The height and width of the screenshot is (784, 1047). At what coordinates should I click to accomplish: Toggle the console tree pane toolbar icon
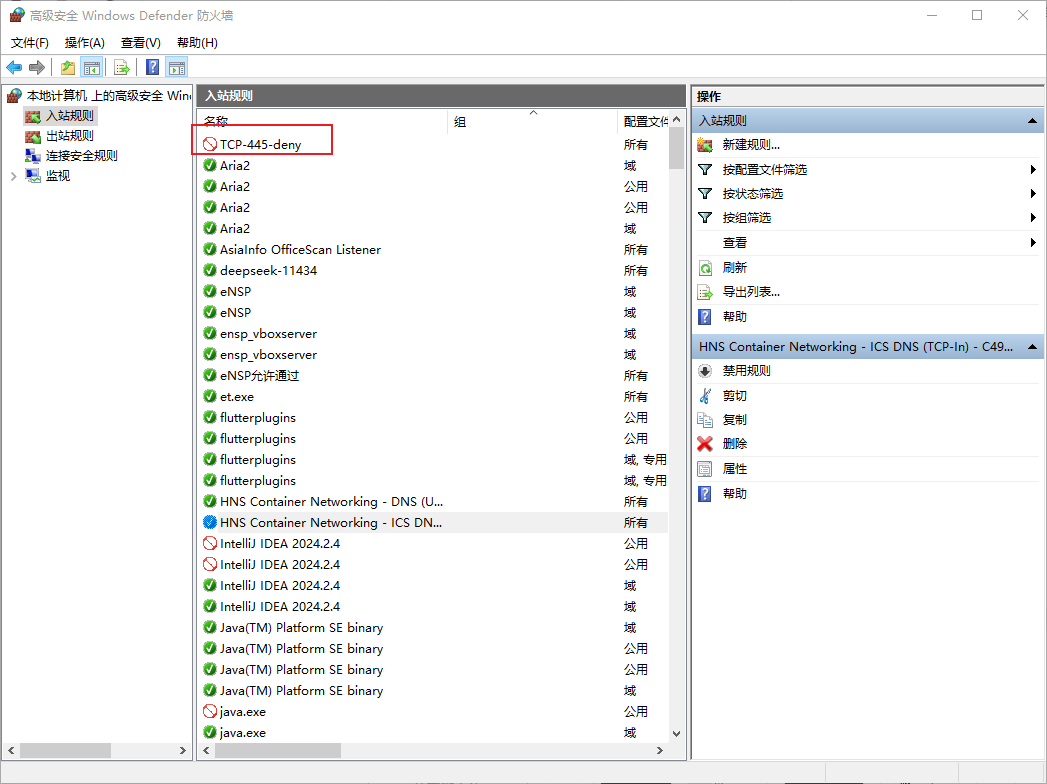click(x=91, y=67)
